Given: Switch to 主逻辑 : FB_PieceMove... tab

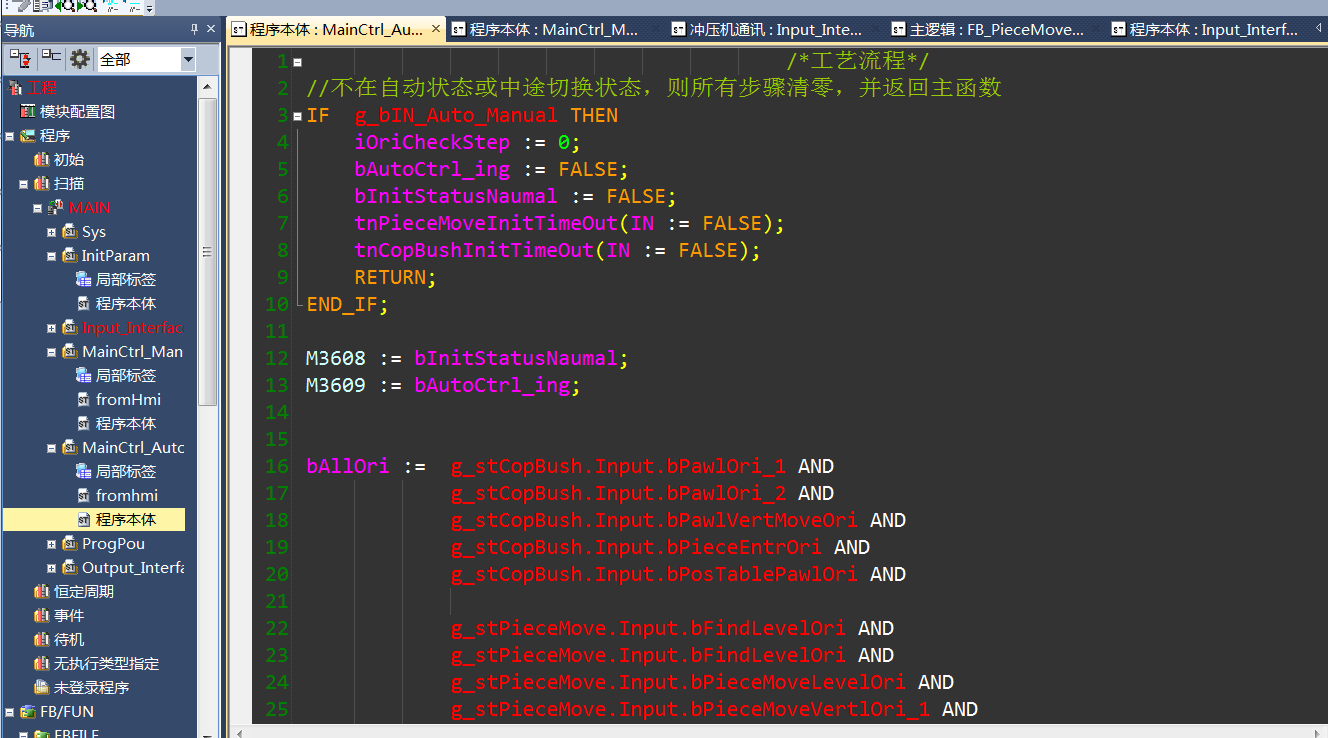Looking at the screenshot, I should [x=997, y=30].
